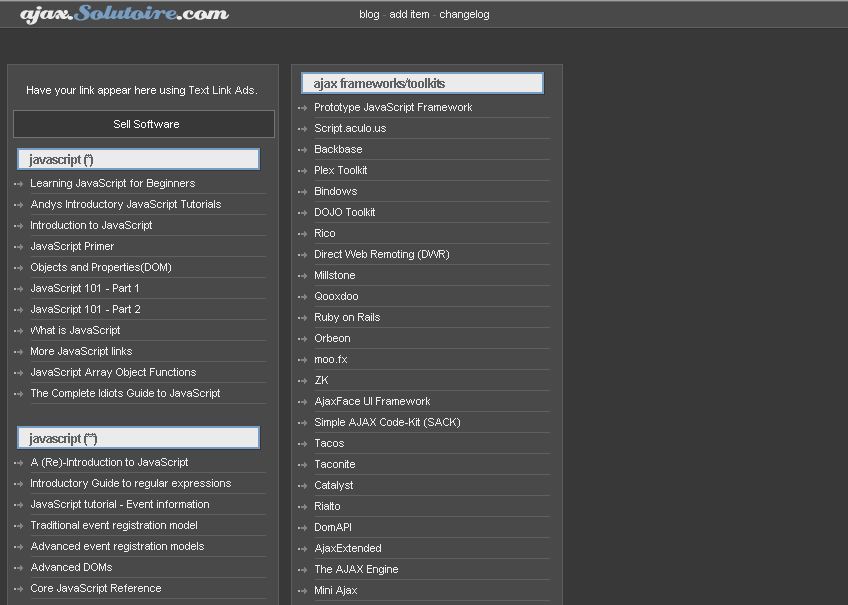Viewport: 848px width, 605px height.
Task: Open Advanced DOMs link
Action: pyautogui.click(x=71, y=567)
